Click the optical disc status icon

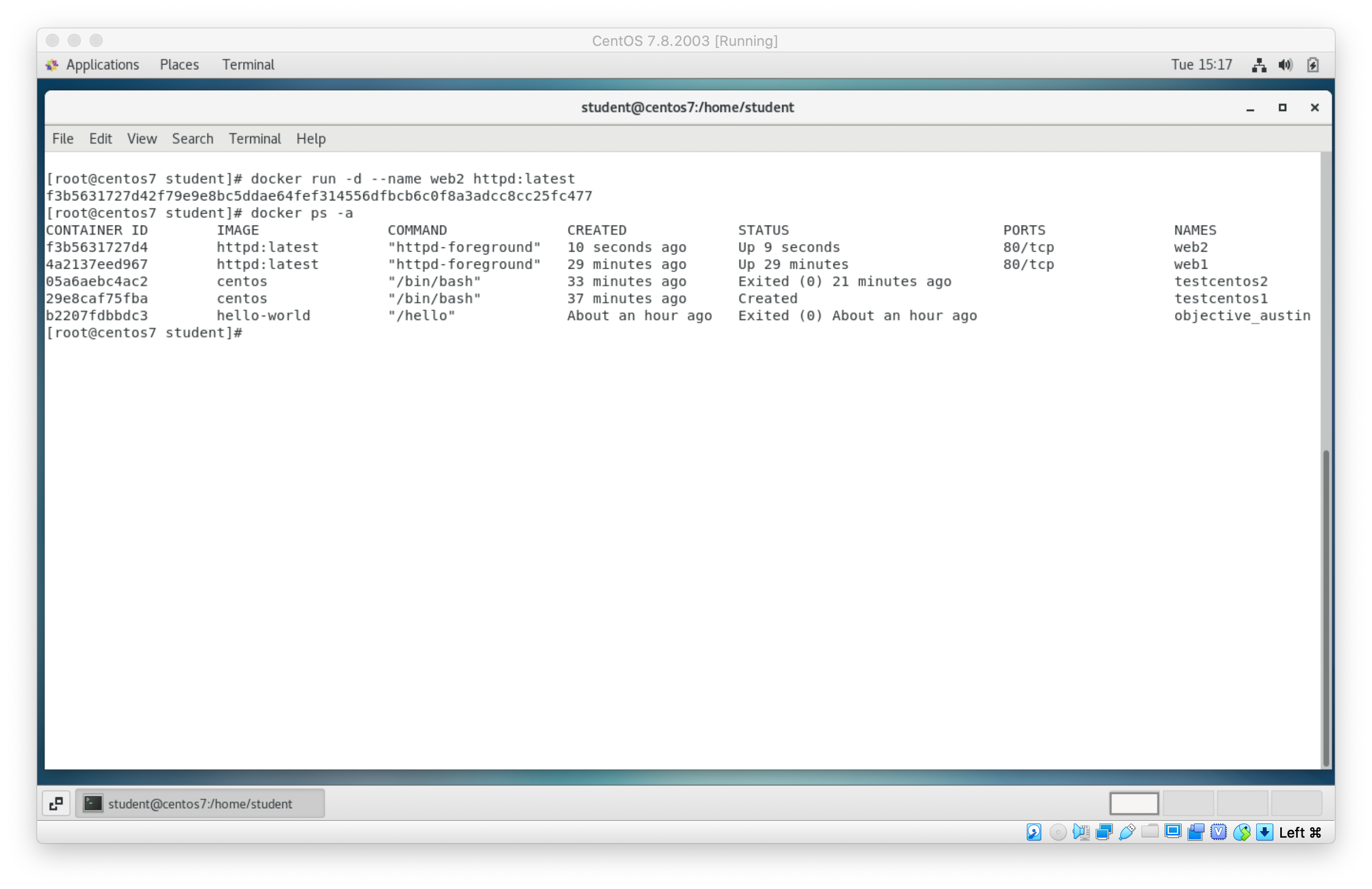[1058, 832]
